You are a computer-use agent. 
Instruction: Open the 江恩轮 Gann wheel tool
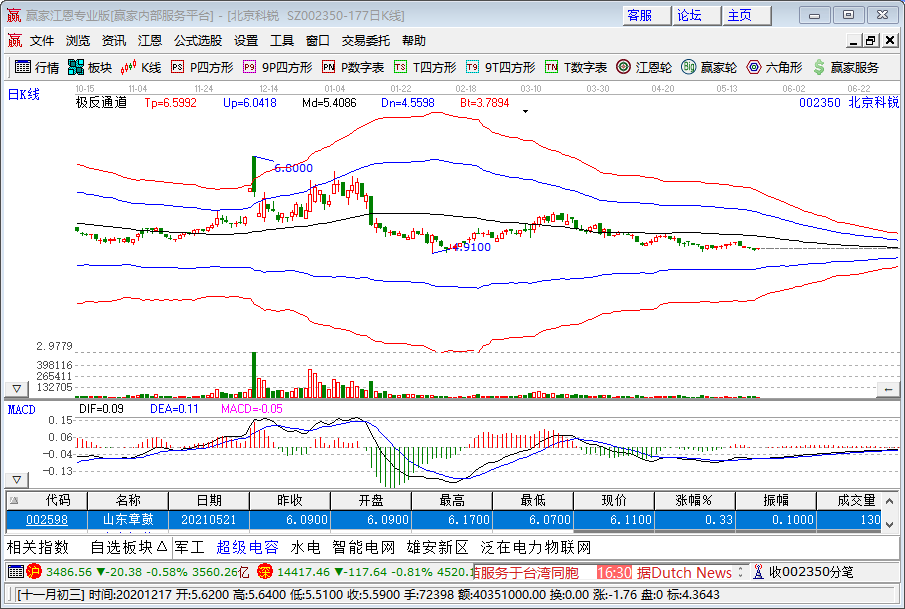click(x=640, y=68)
